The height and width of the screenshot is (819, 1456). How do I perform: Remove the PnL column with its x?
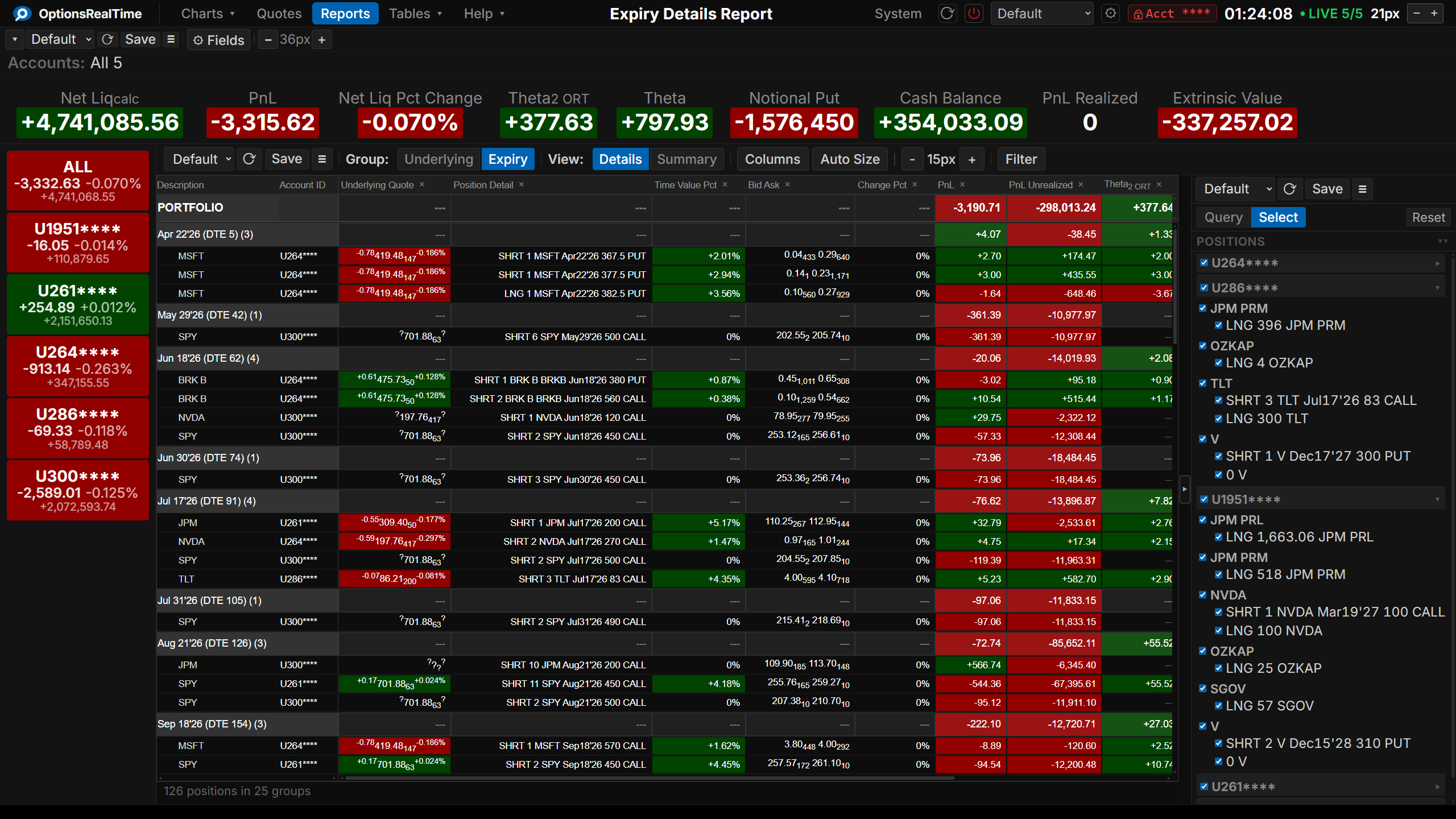click(962, 184)
